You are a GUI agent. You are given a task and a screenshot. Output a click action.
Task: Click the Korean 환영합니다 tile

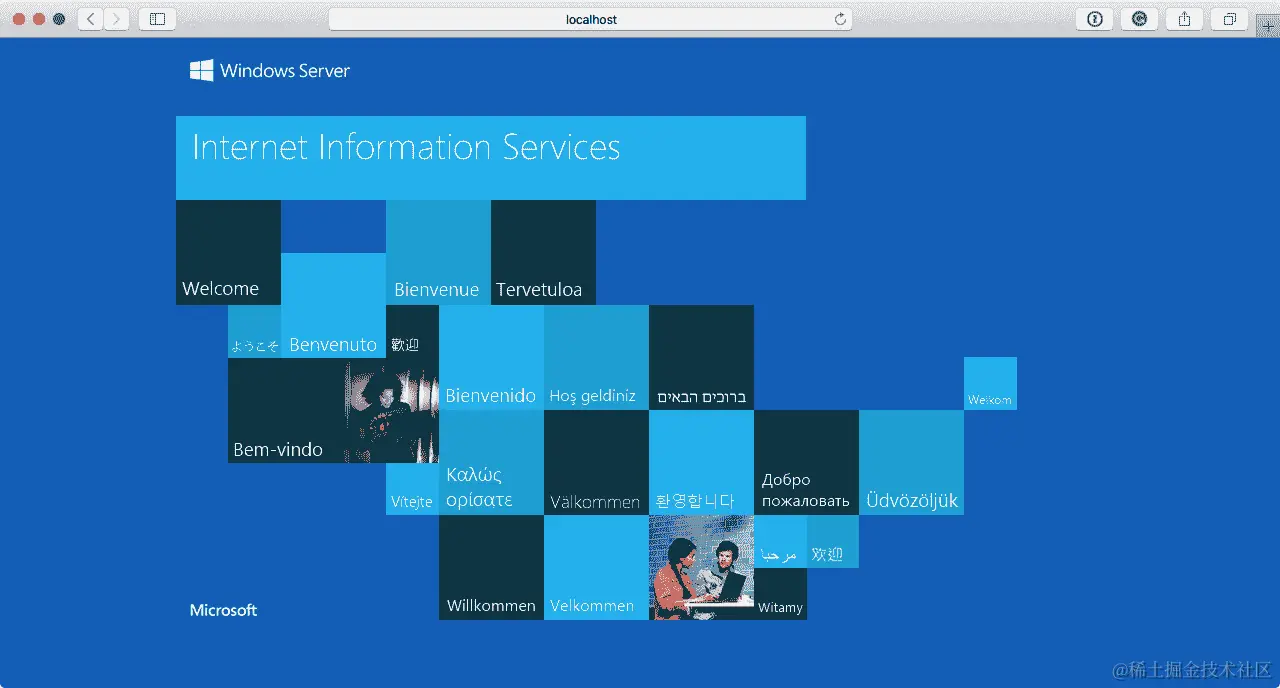click(x=701, y=462)
